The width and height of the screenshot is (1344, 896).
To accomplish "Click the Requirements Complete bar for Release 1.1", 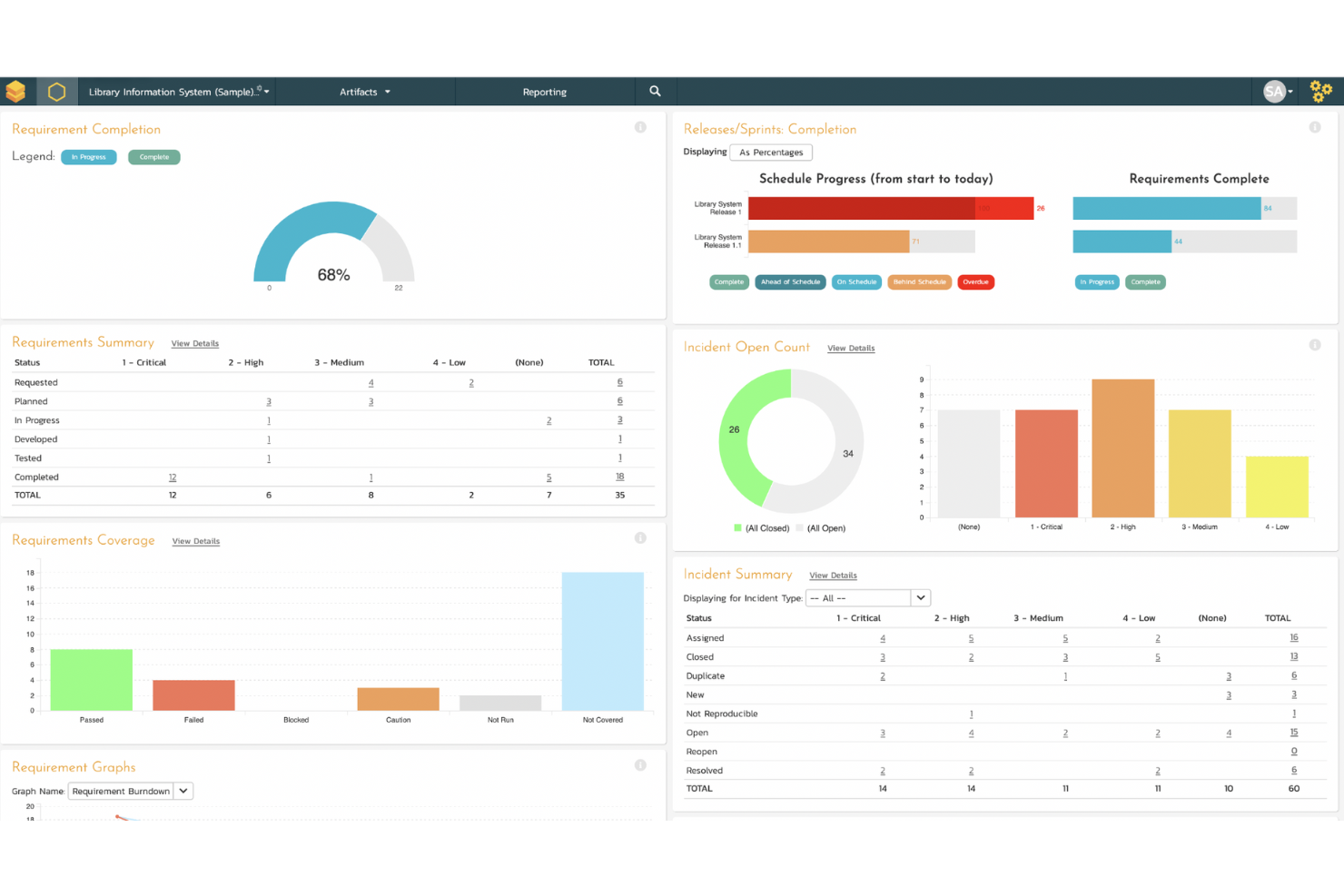I will pyautogui.click(x=1122, y=241).
